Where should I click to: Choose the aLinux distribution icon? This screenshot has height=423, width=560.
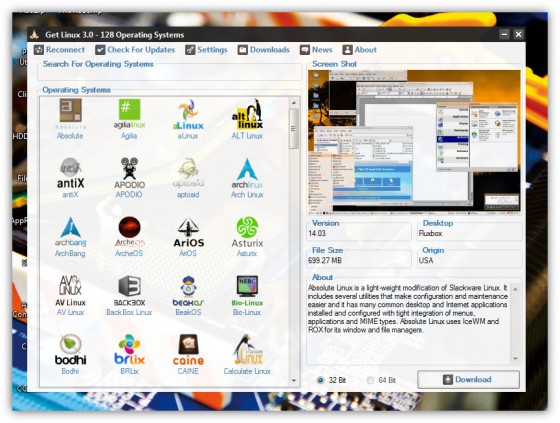pyautogui.click(x=188, y=115)
